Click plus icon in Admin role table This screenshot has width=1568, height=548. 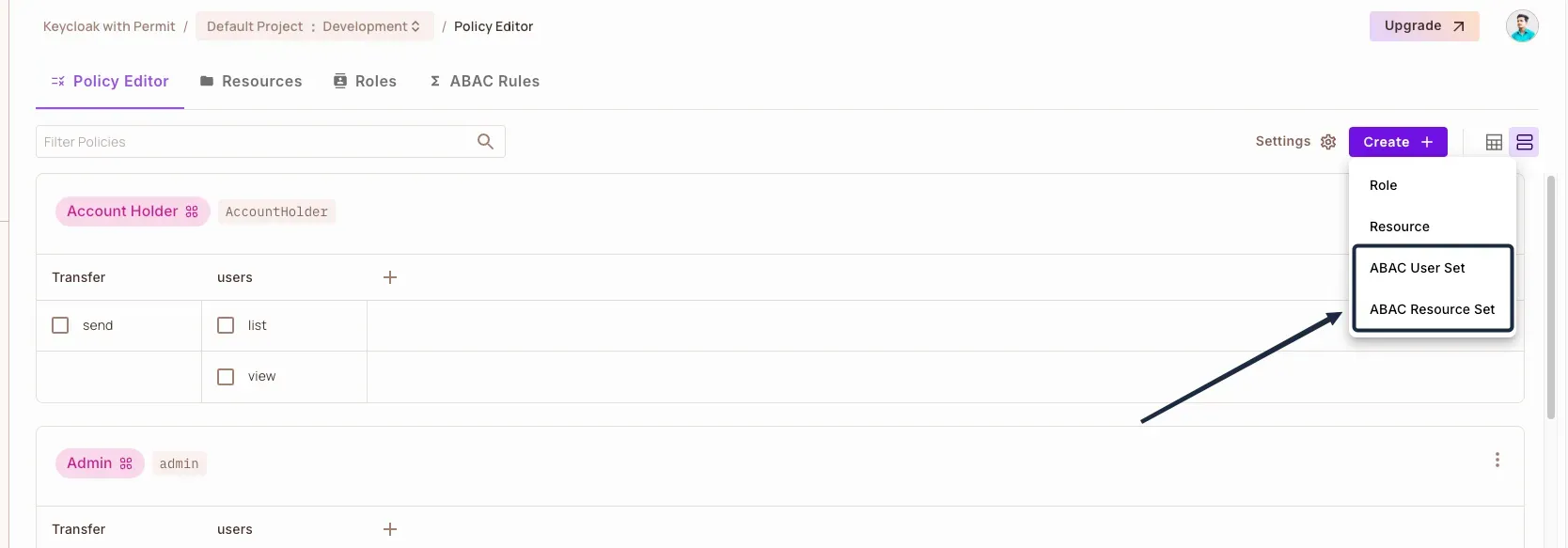pyautogui.click(x=390, y=529)
